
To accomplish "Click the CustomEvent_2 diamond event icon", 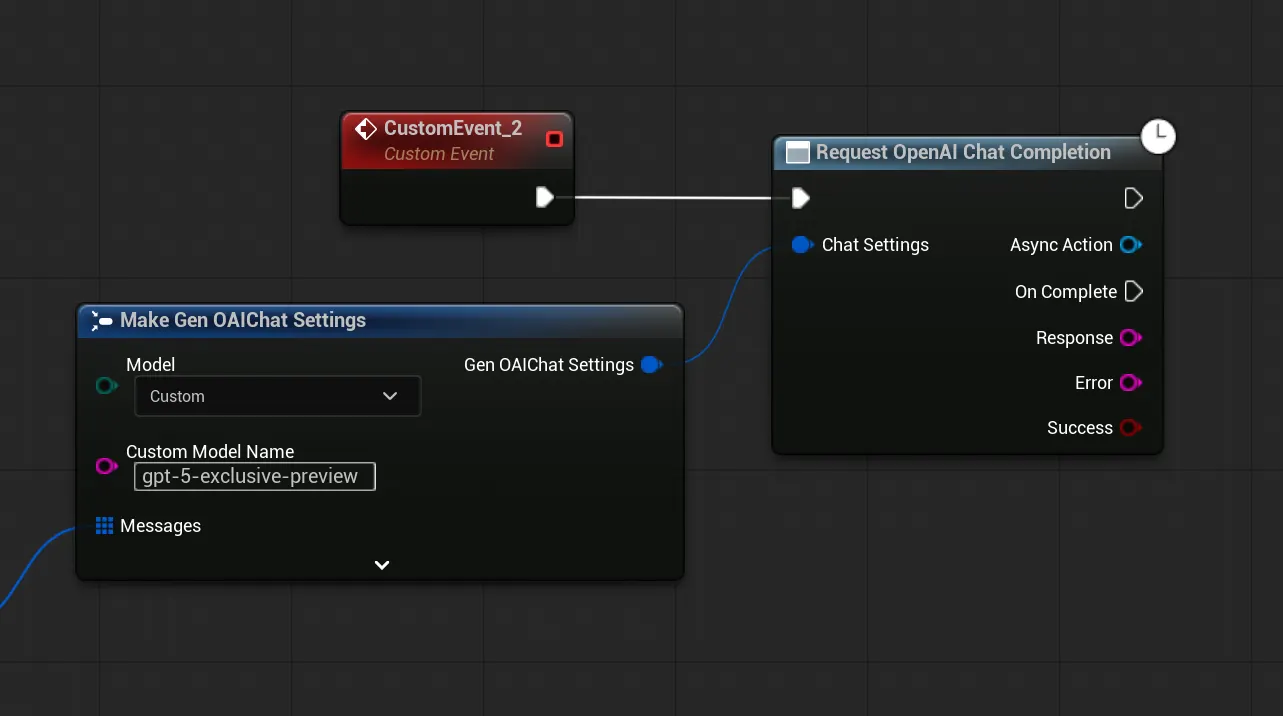I will click(x=366, y=129).
